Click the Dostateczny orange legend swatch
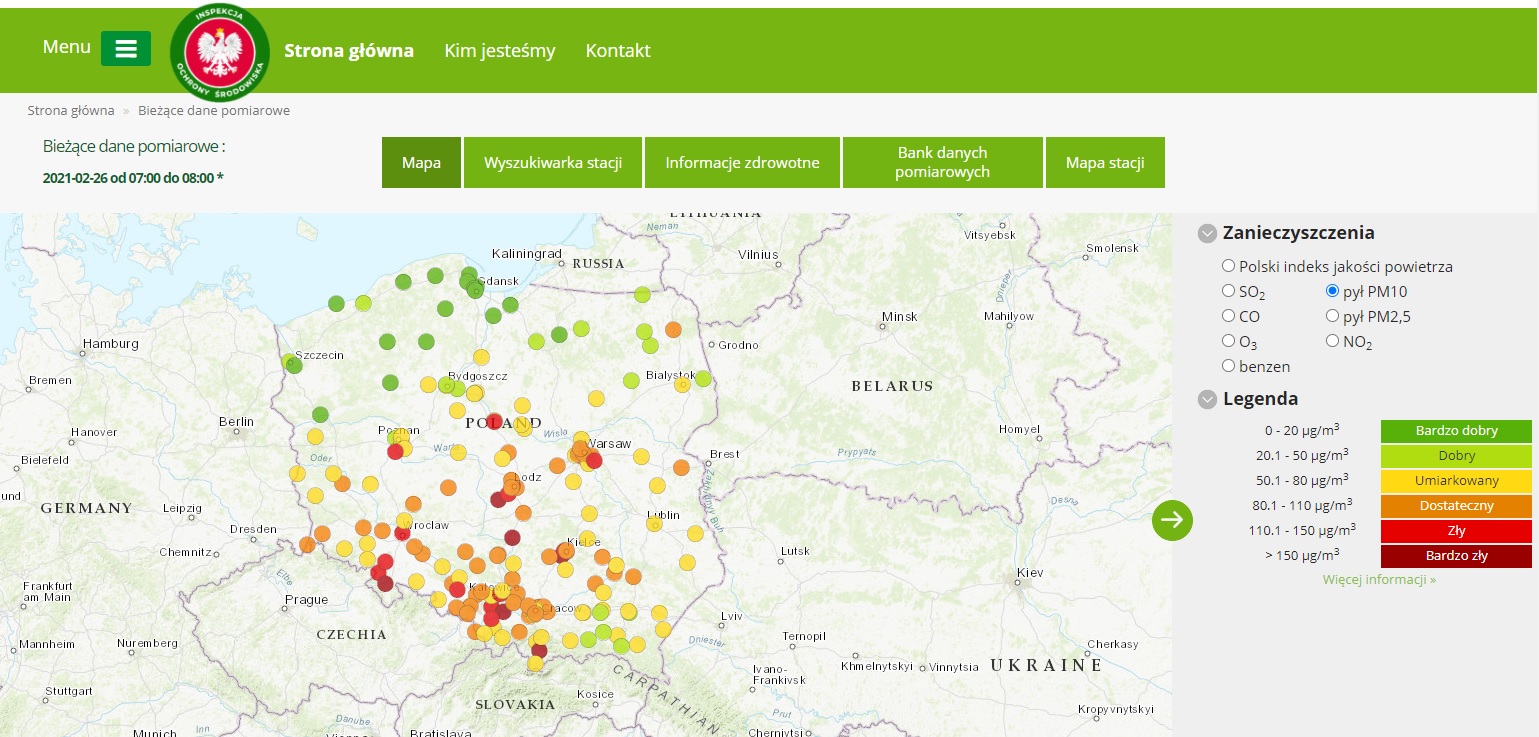 (x=1456, y=506)
